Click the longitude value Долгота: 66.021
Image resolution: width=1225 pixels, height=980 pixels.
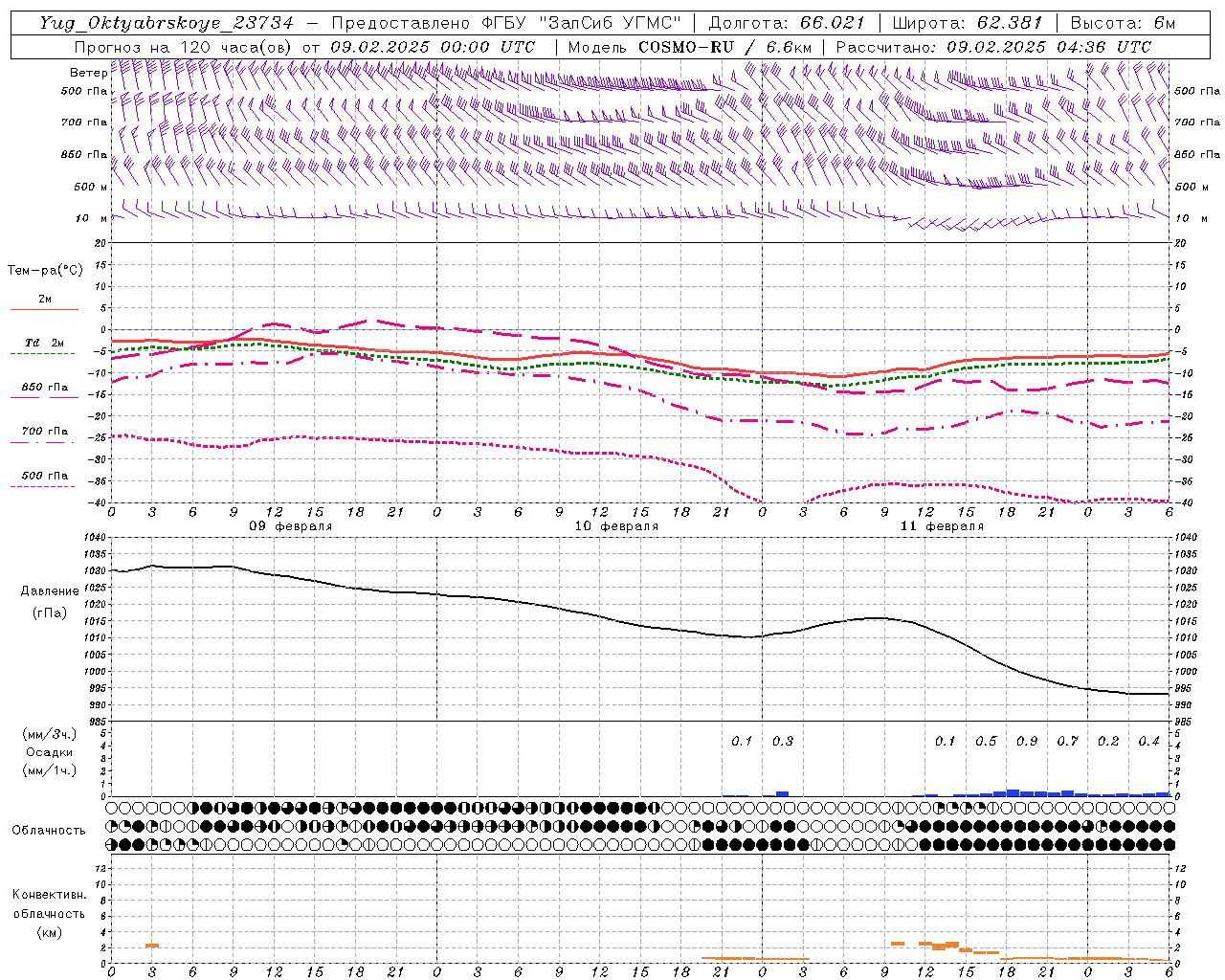(x=787, y=23)
